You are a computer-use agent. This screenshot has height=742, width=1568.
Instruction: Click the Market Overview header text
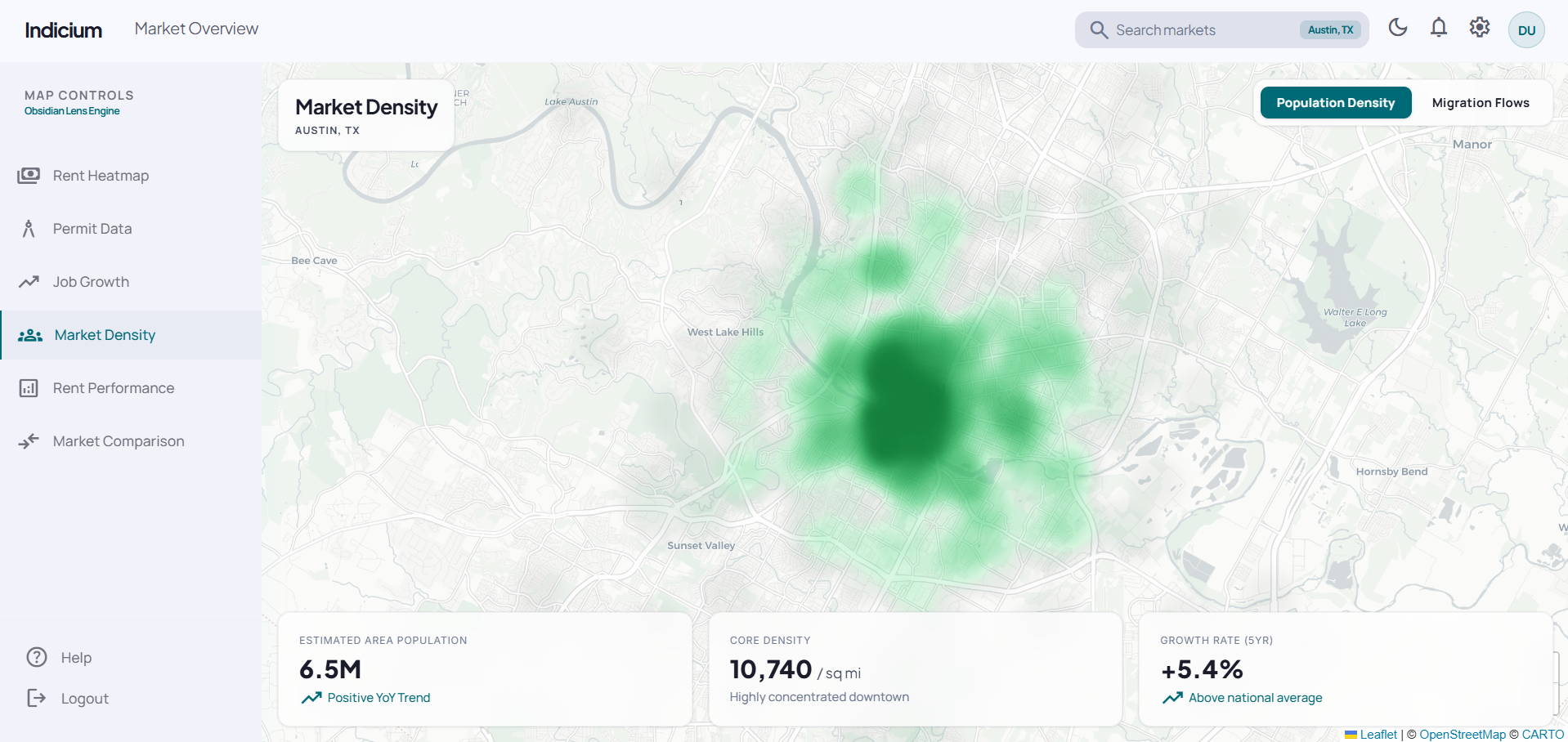pos(196,29)
